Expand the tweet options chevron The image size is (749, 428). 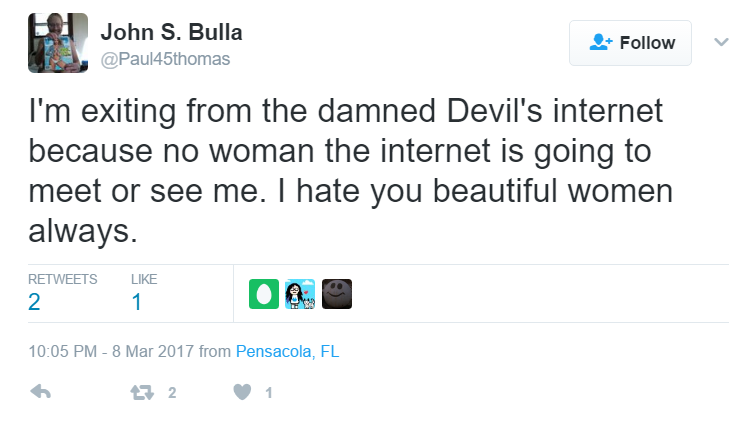click(721, 42)
